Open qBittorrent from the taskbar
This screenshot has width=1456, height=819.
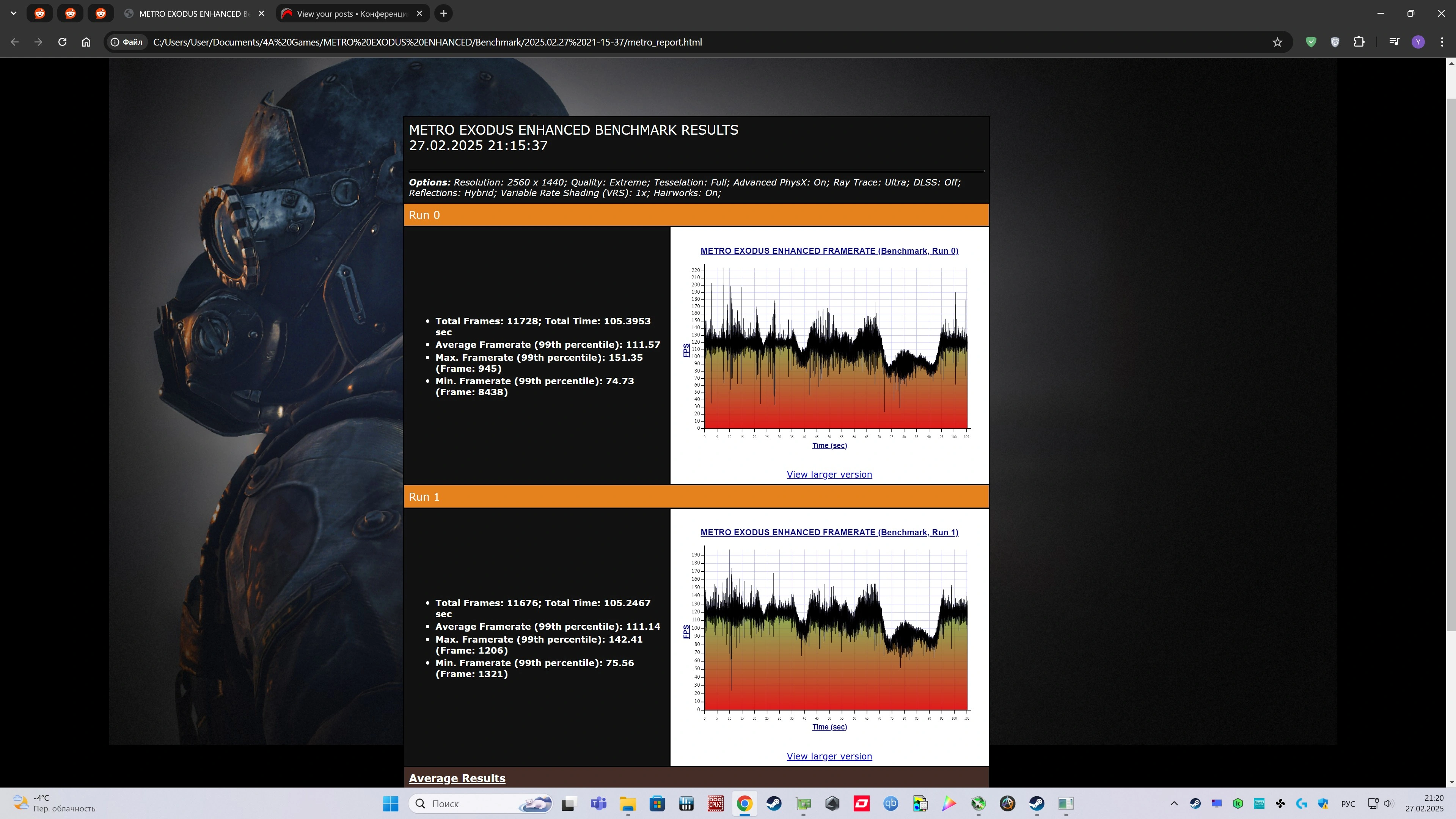[891, 804]
